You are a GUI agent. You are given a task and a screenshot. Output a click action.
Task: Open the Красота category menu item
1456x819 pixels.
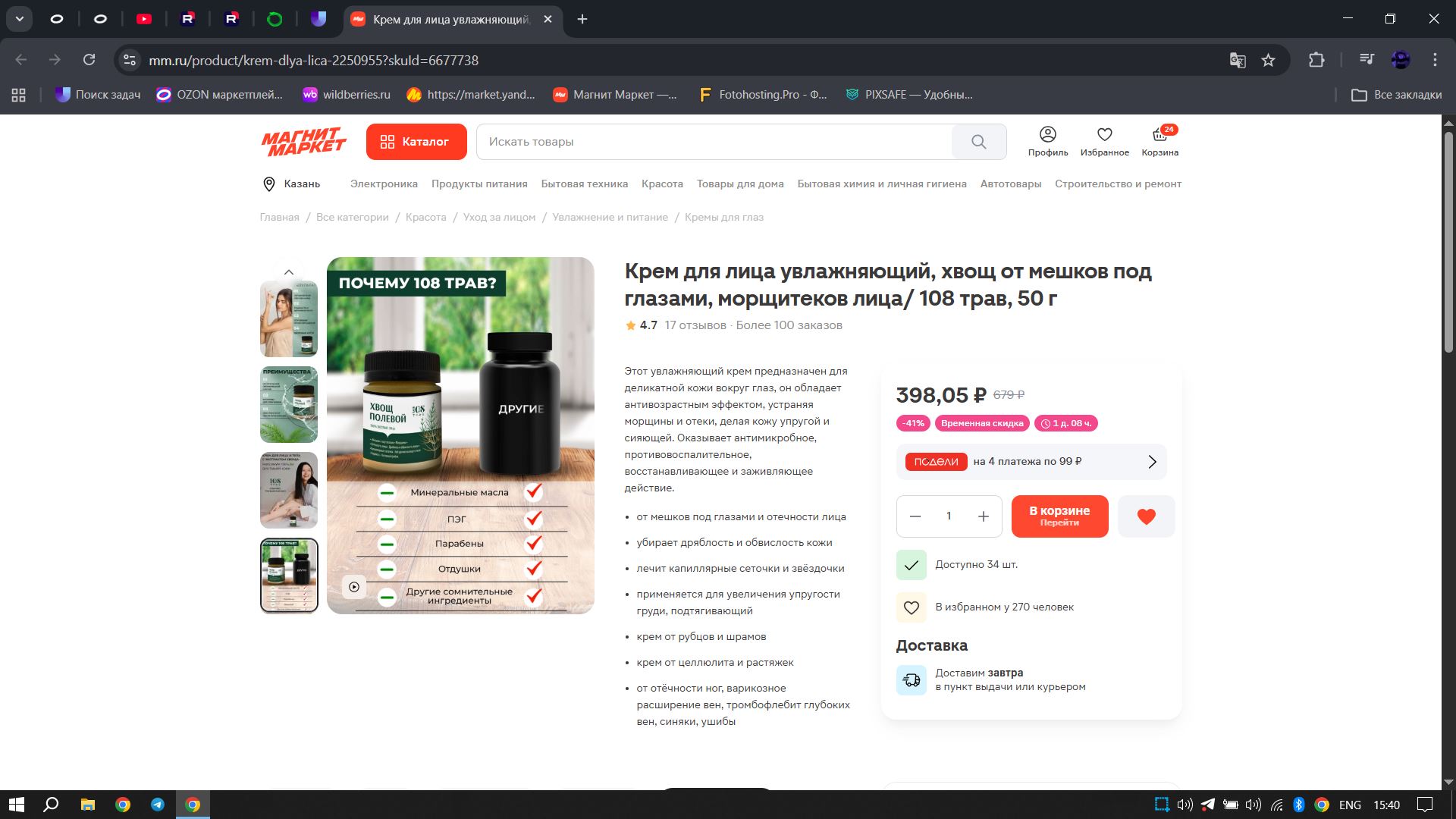(661, 184)
